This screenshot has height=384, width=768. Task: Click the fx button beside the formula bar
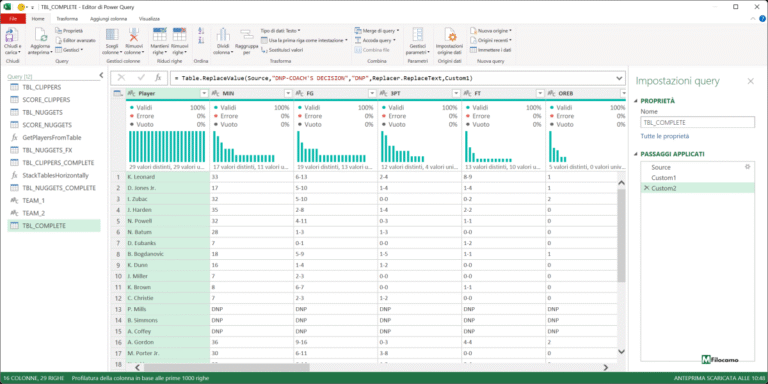pyautogui.click(x=158, y=78)
